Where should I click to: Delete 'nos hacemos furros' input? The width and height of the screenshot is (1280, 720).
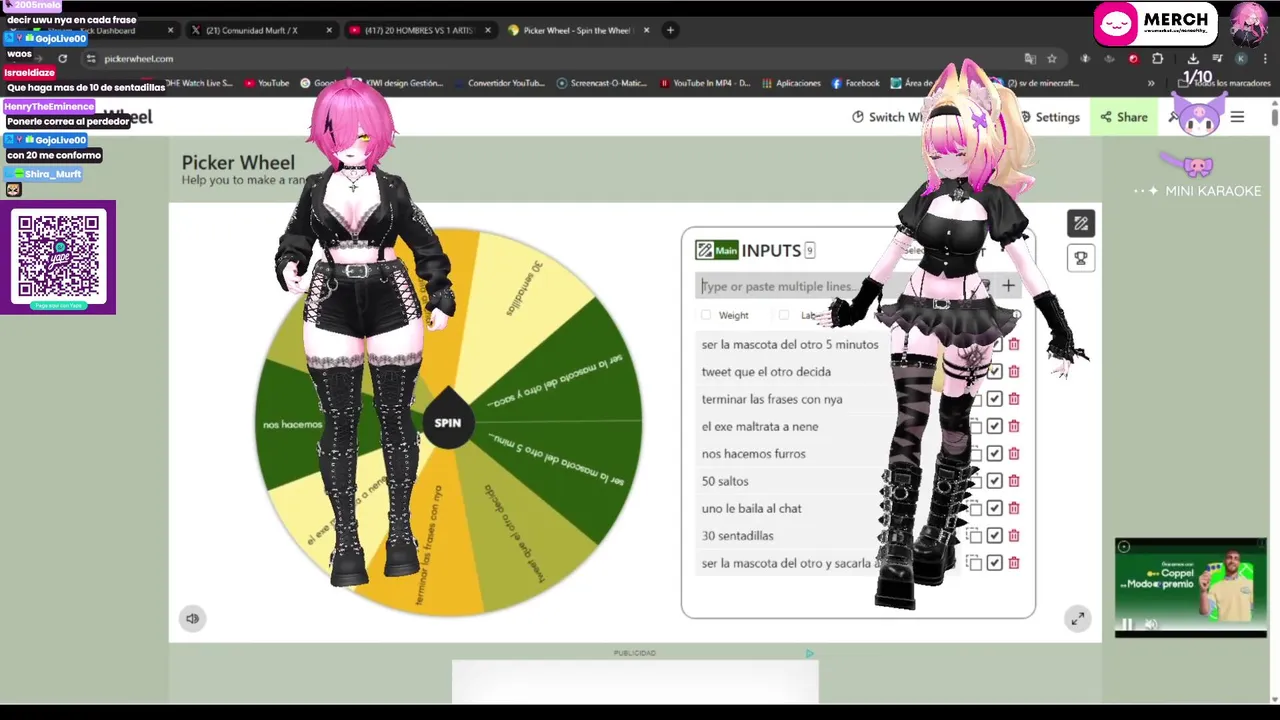[x=1014, y=454]
